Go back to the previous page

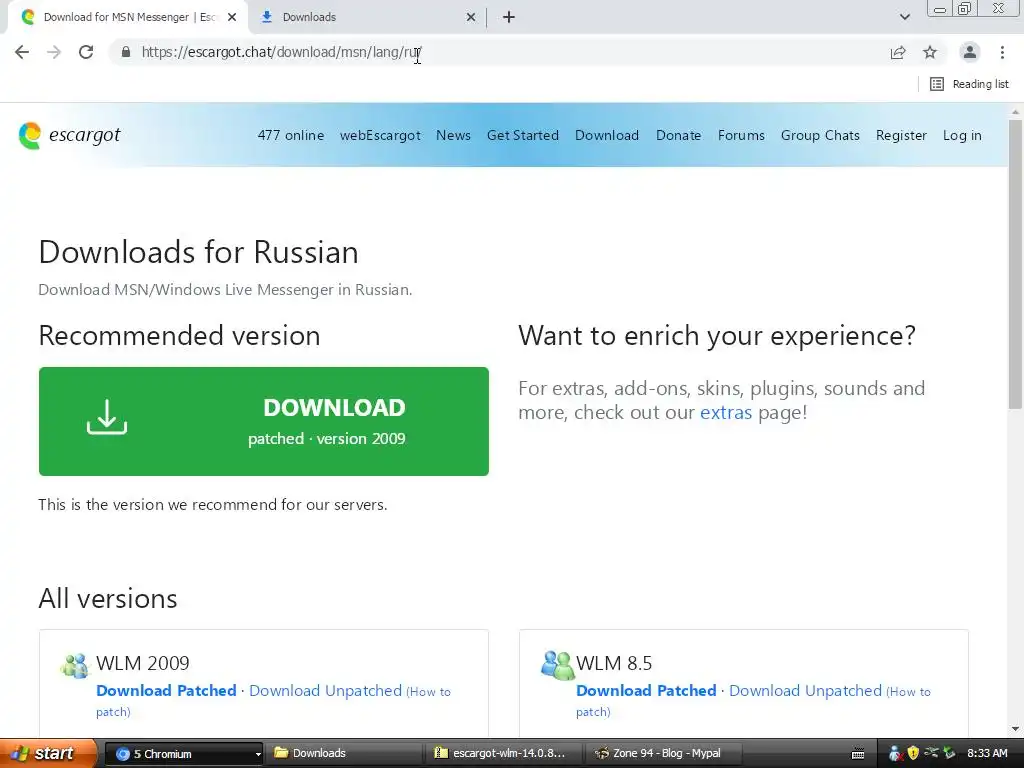(22, 52)
